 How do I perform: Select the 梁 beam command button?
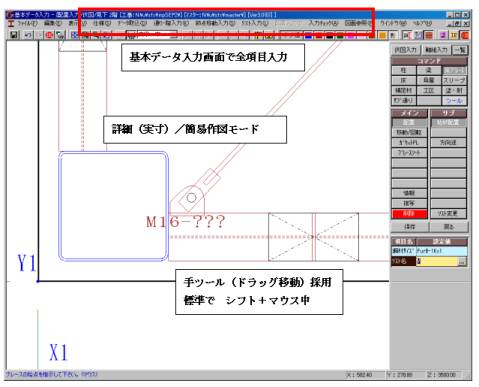coord(429,70)
